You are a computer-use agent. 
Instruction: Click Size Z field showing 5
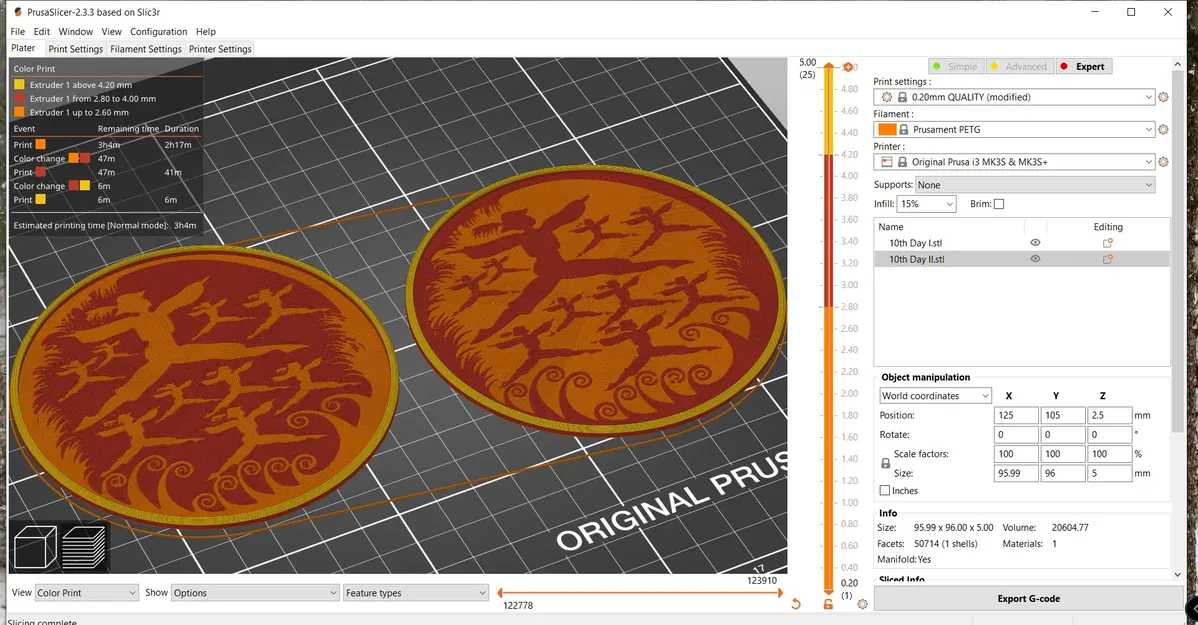[x=1109, y=473]
